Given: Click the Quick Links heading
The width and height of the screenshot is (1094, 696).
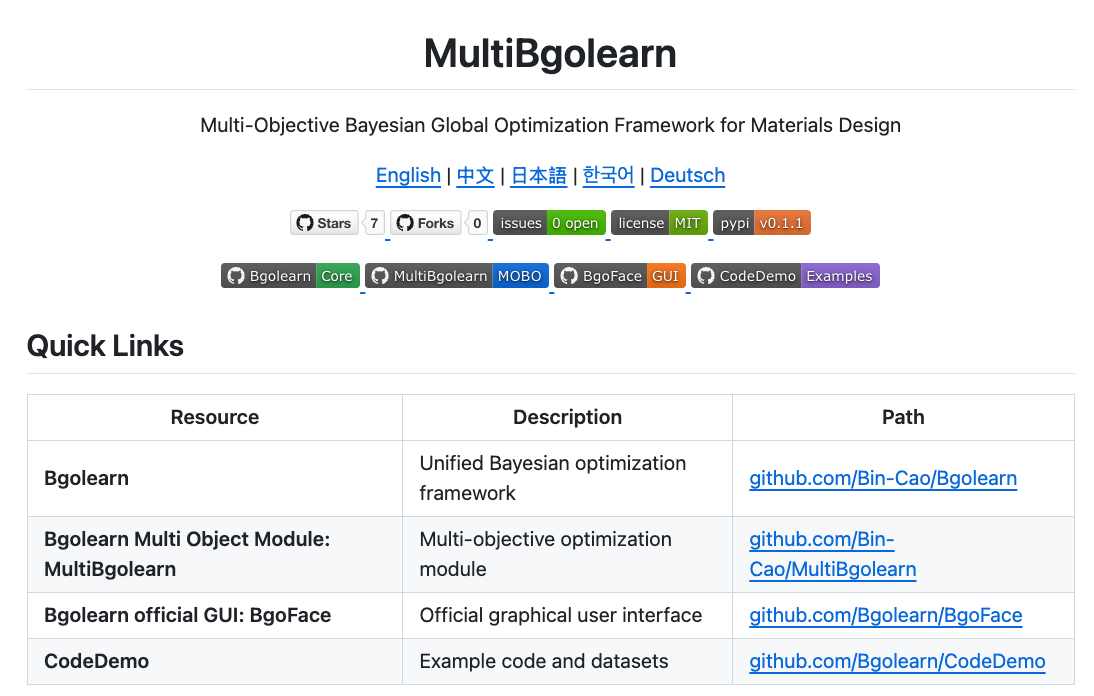Looking at the screenshot, I should pyautogui.click(x=105, y=346).
